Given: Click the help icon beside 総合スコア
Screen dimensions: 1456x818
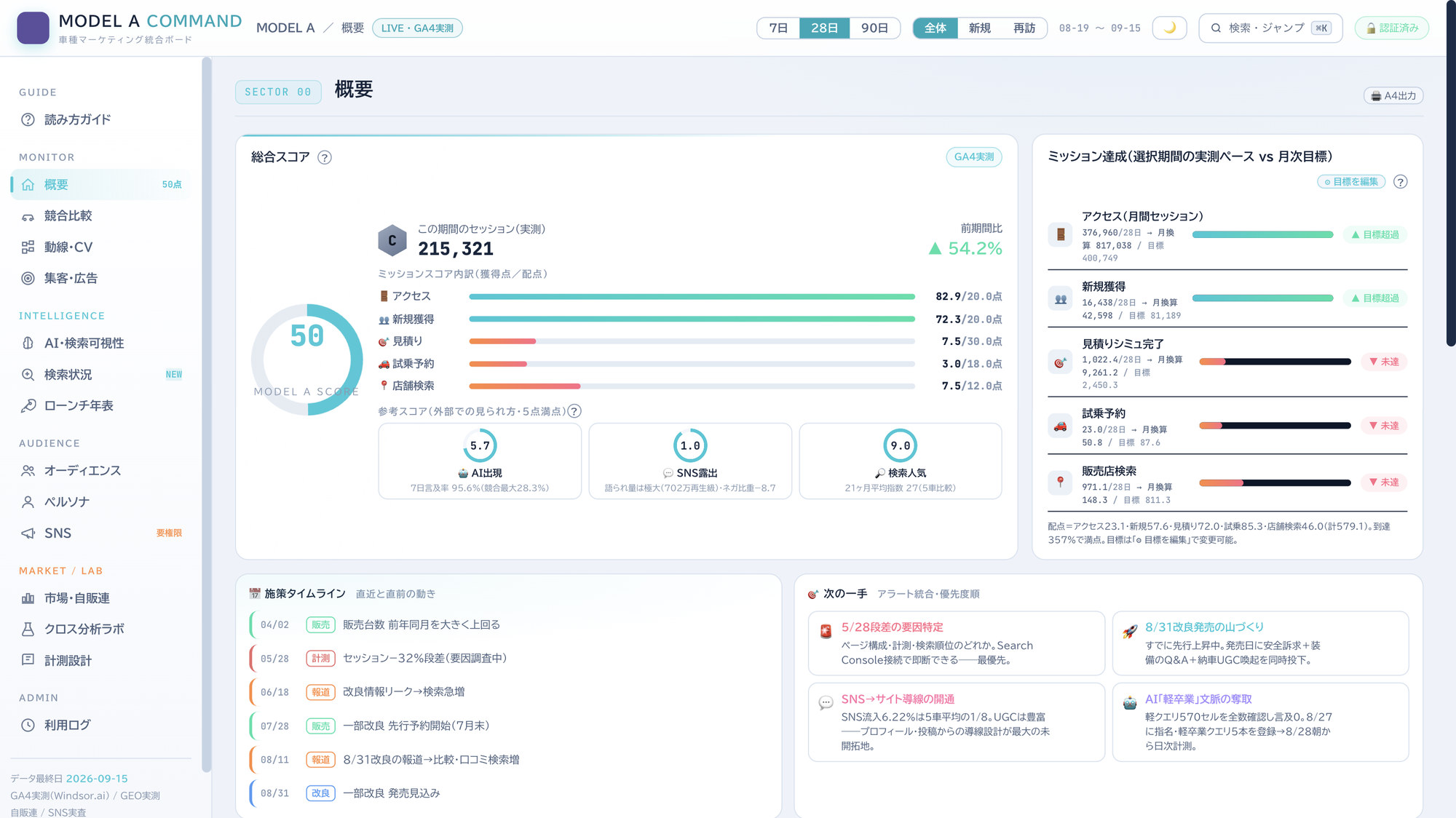Looking at the screenshot, I should tap(325, 157).
